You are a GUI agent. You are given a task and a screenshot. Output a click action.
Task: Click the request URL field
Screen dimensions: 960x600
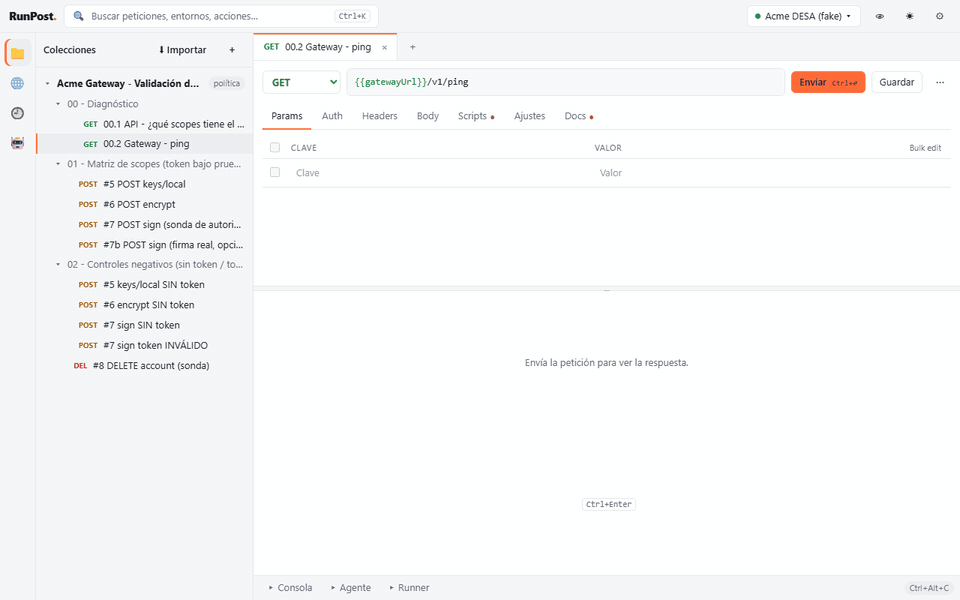click(566, 82)
